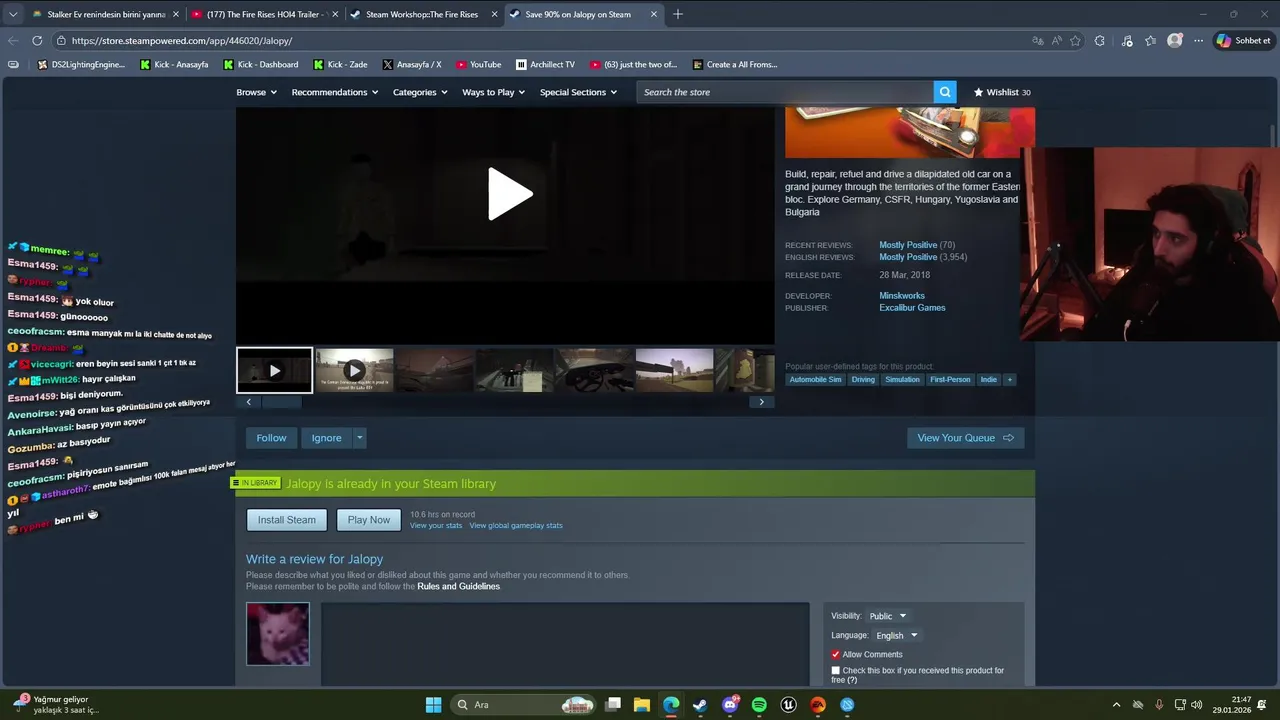Open File Explorer from the taskbar

pyautogui.click(x=642, y=705)
